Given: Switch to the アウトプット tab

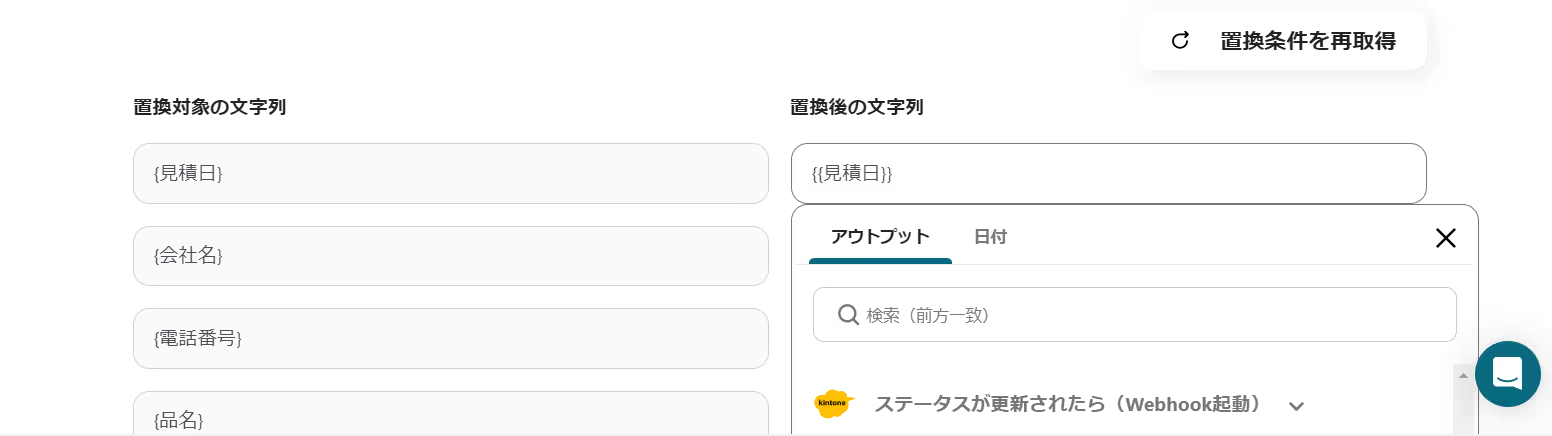Looking at the screenshot, I should click(880, 237).
